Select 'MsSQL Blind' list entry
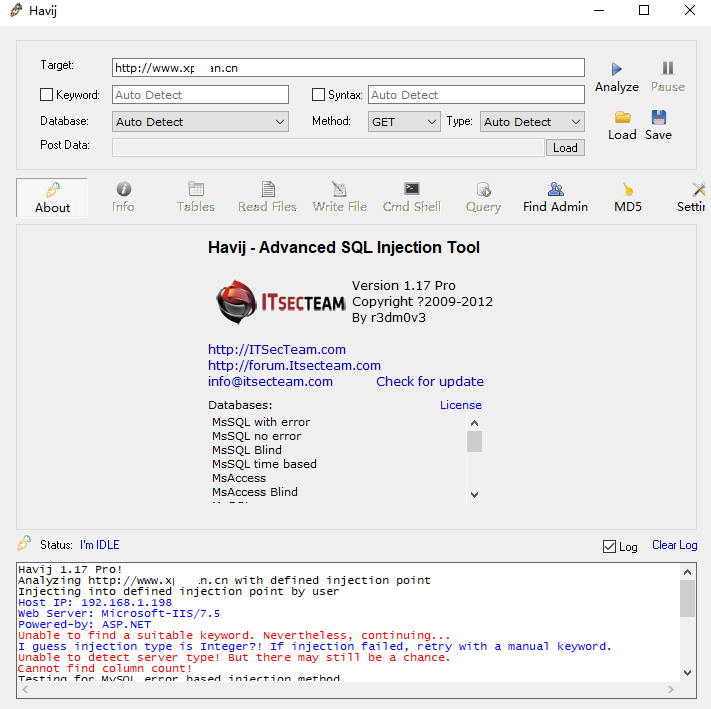This screenshot has width=711, height=709. [x=247, y=450]
